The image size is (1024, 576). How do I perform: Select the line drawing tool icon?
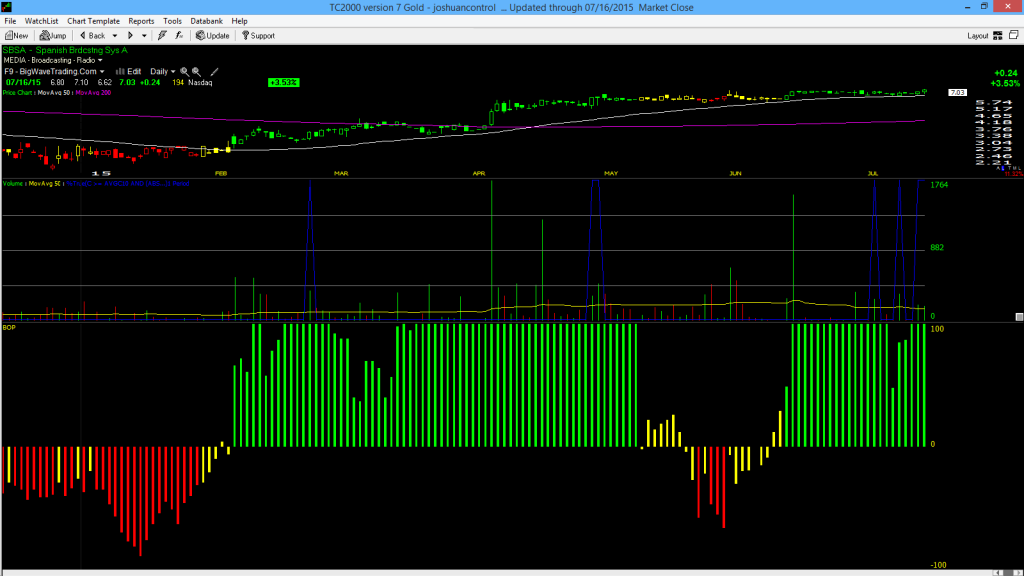[x=214, y=71]
